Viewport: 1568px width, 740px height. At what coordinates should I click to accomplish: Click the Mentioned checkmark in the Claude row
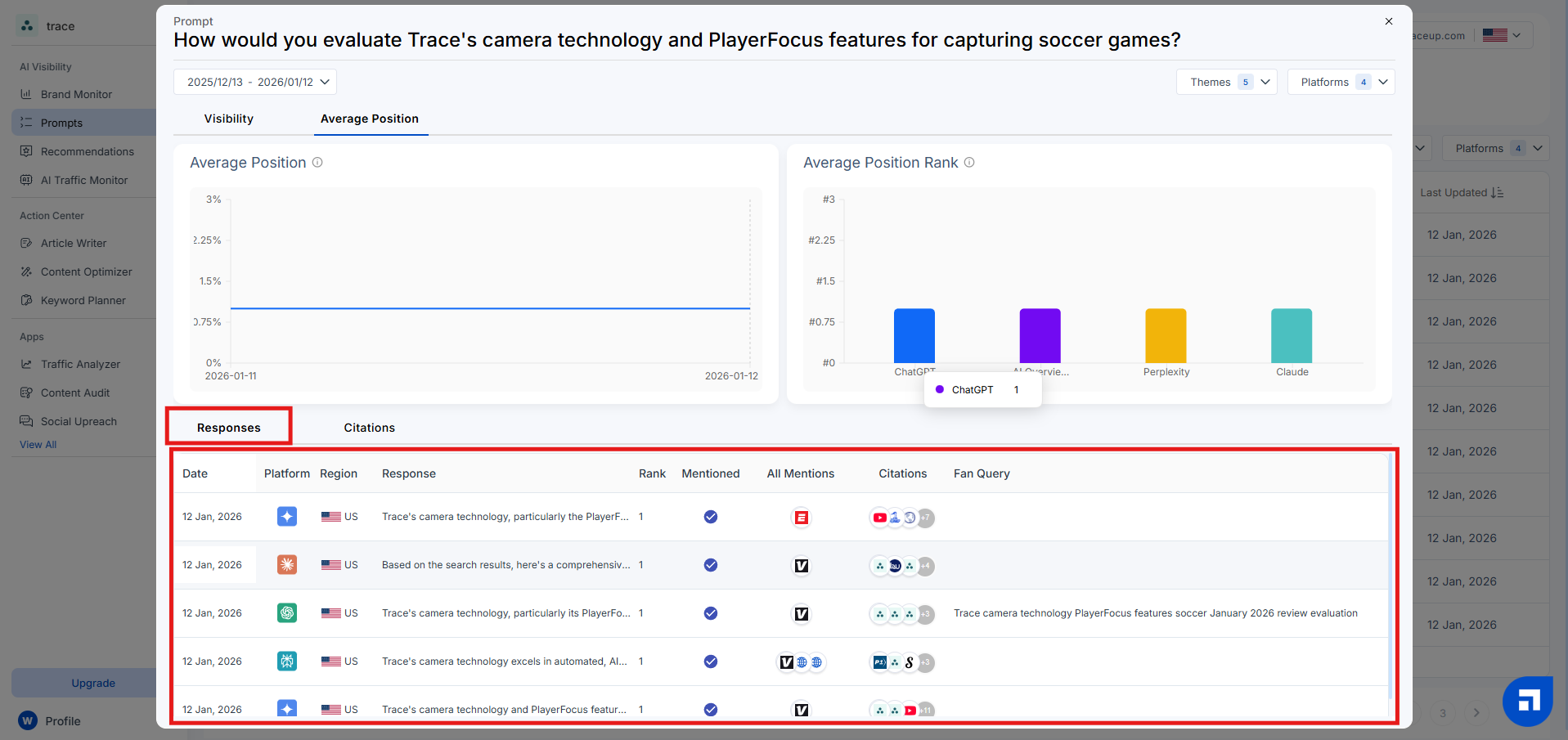711,565
